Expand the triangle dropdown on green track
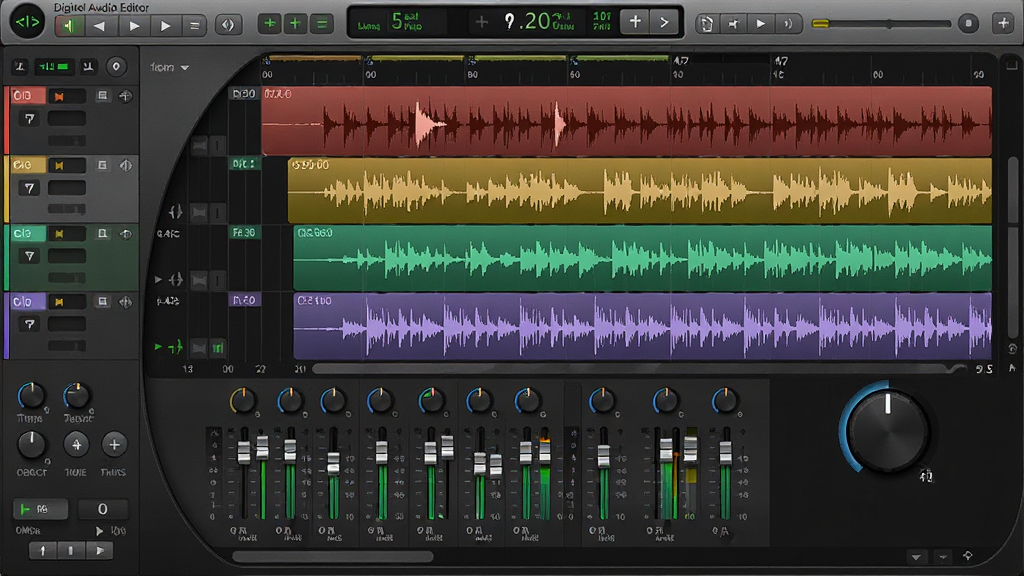This screenshot has height=576, width=1024. [x=29, y=256]
